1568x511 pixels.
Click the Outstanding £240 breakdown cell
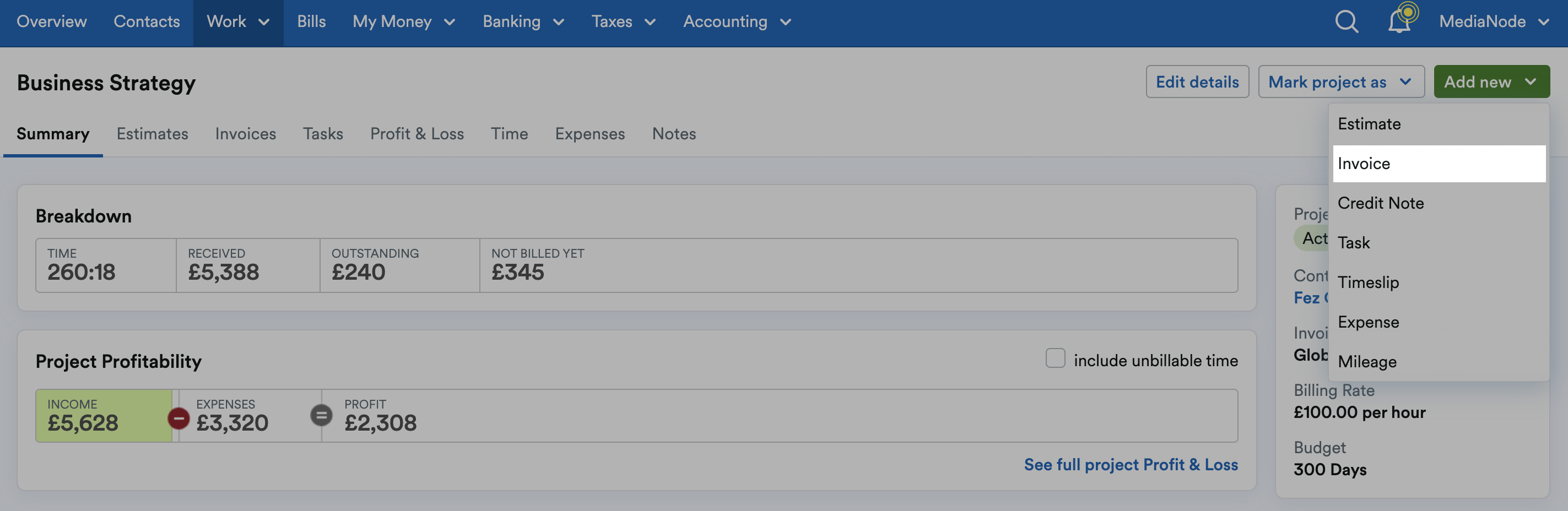tap(399, 265)
